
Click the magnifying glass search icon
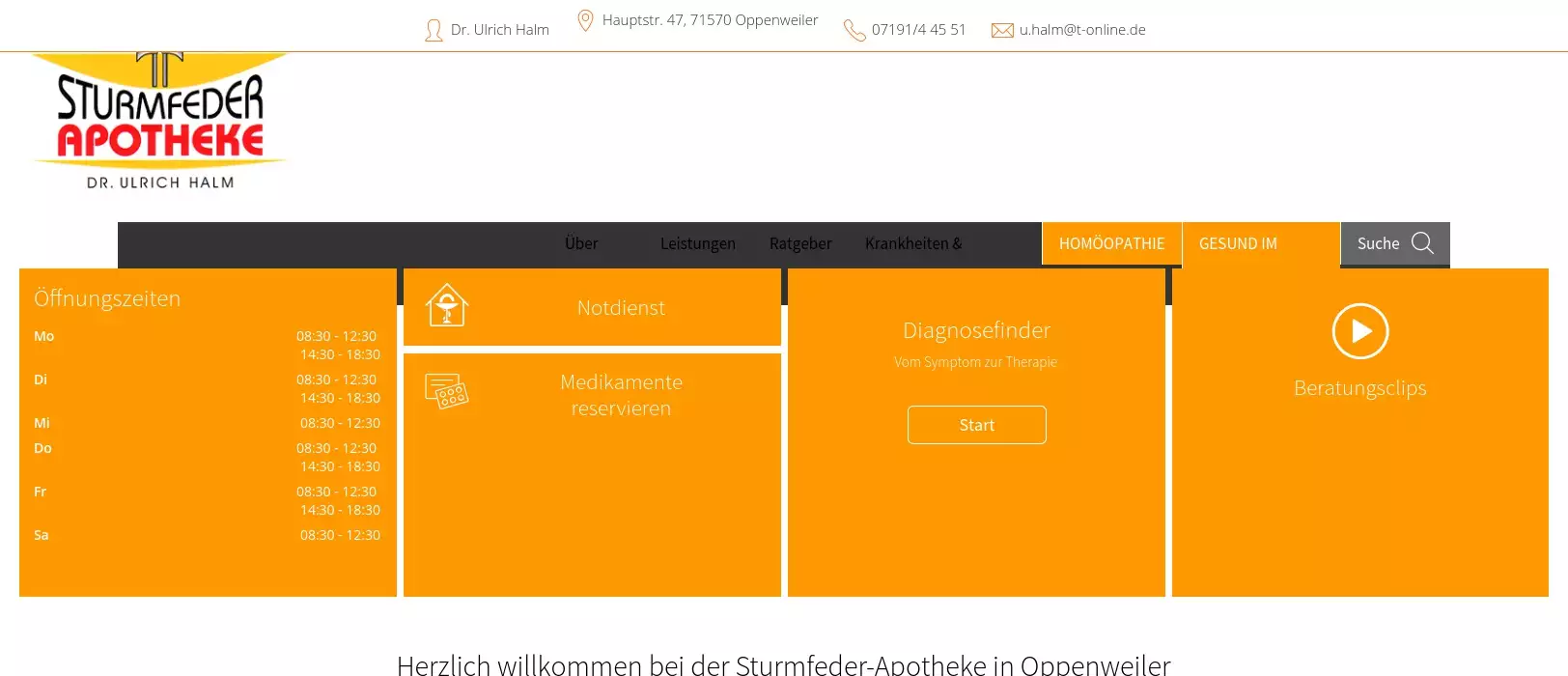[x=1422, y=243]
